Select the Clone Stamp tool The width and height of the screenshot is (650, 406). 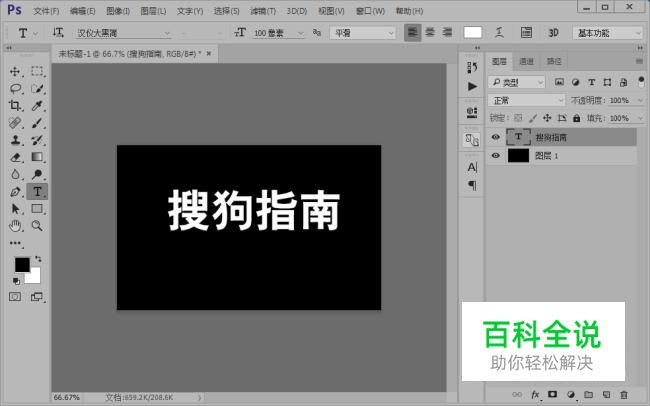[x=15, y=140]
